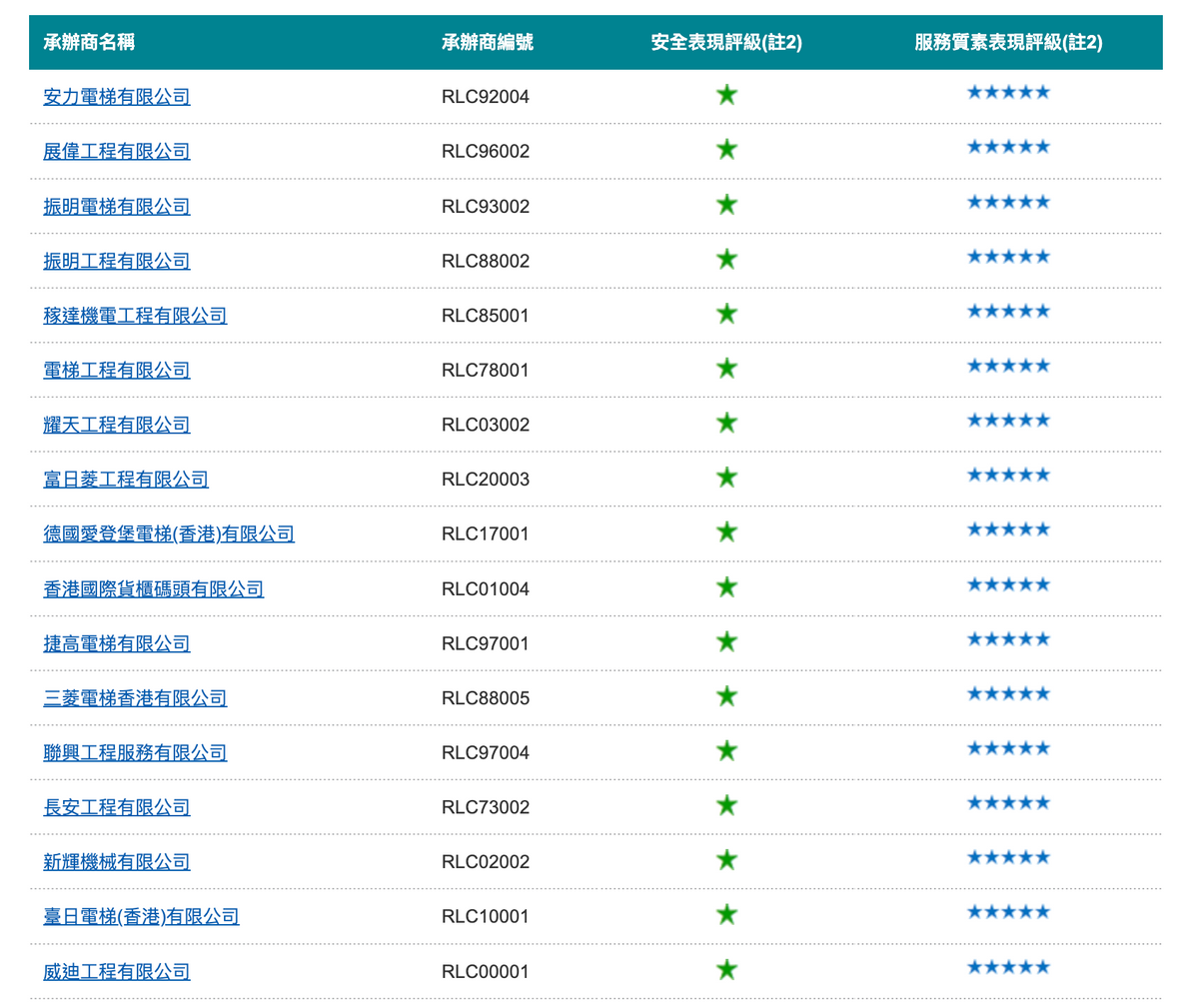
Task: Click green safety star for RLC93002
Action: [x=727, y=205]
